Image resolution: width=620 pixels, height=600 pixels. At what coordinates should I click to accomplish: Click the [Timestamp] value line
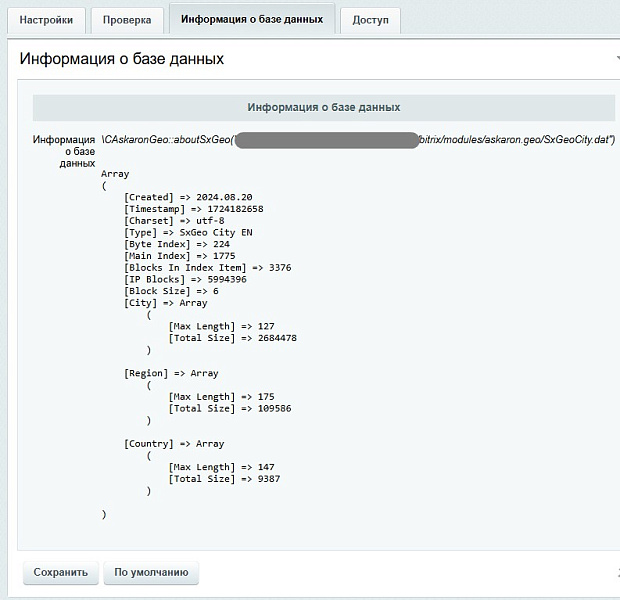pyautogui.click(x=193, y=209)
